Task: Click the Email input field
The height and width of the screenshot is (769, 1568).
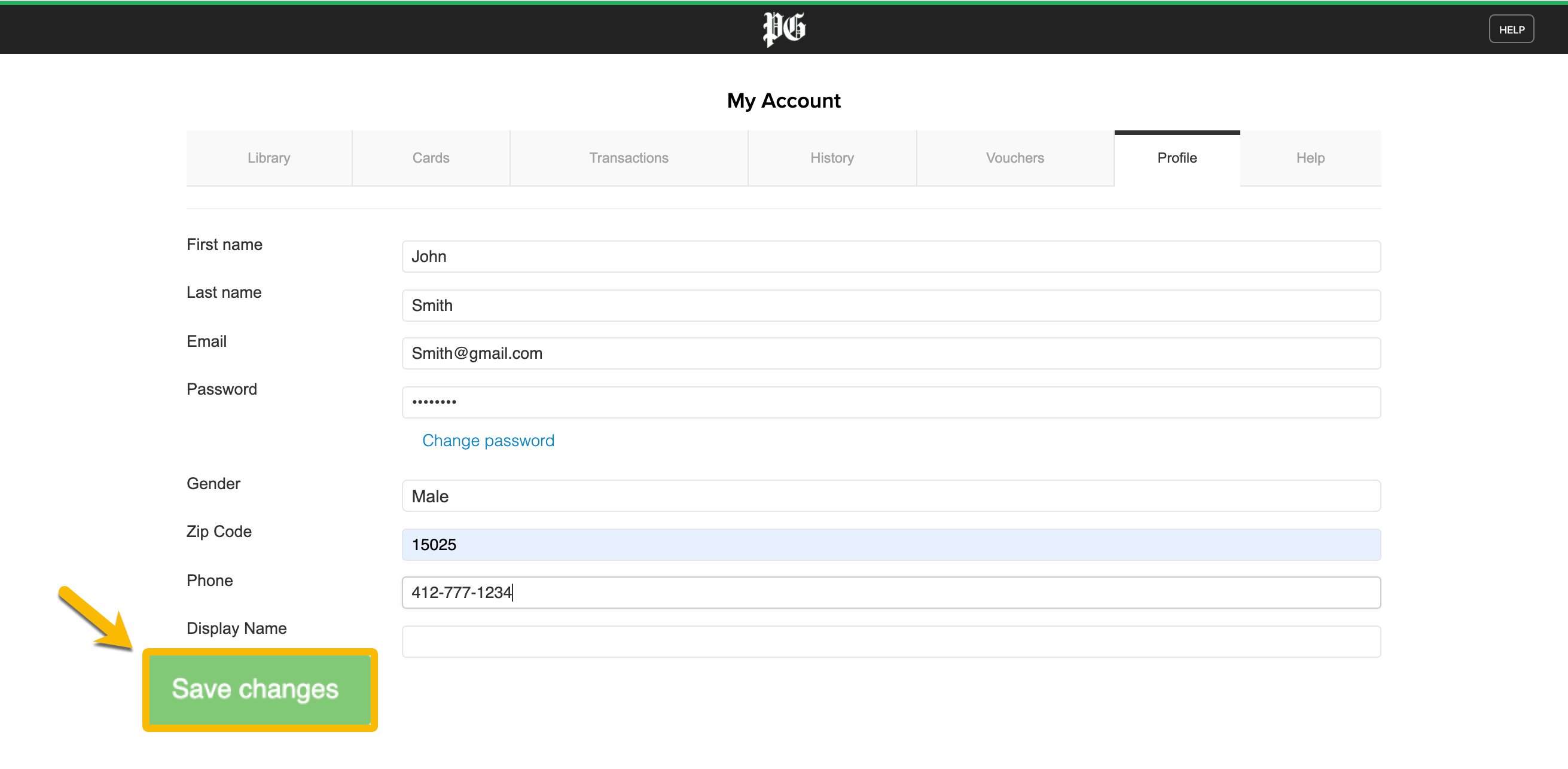Action: pyautogui.click(x=890, y=353)
